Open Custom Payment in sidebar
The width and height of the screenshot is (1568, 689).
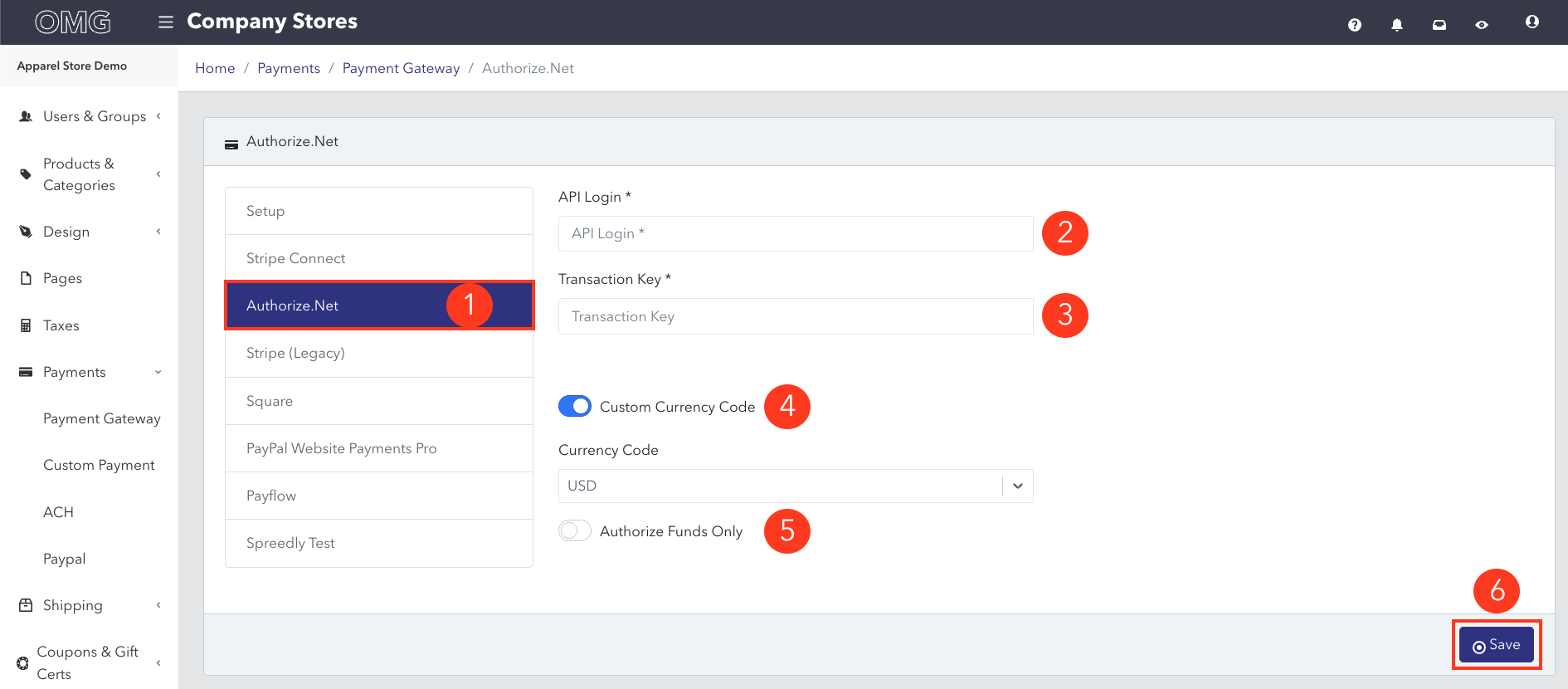tap(99, 465)
